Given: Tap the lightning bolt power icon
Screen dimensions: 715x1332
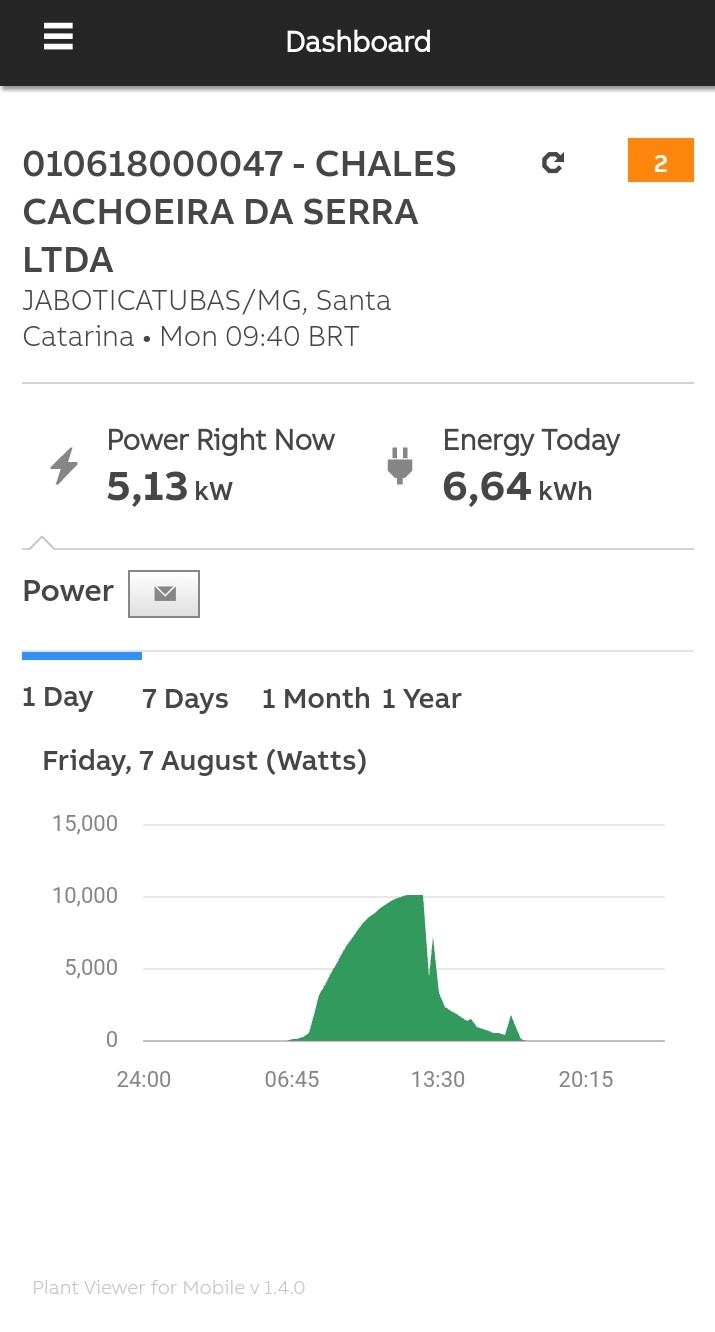Looking at the screenshot, I should 64,466.
